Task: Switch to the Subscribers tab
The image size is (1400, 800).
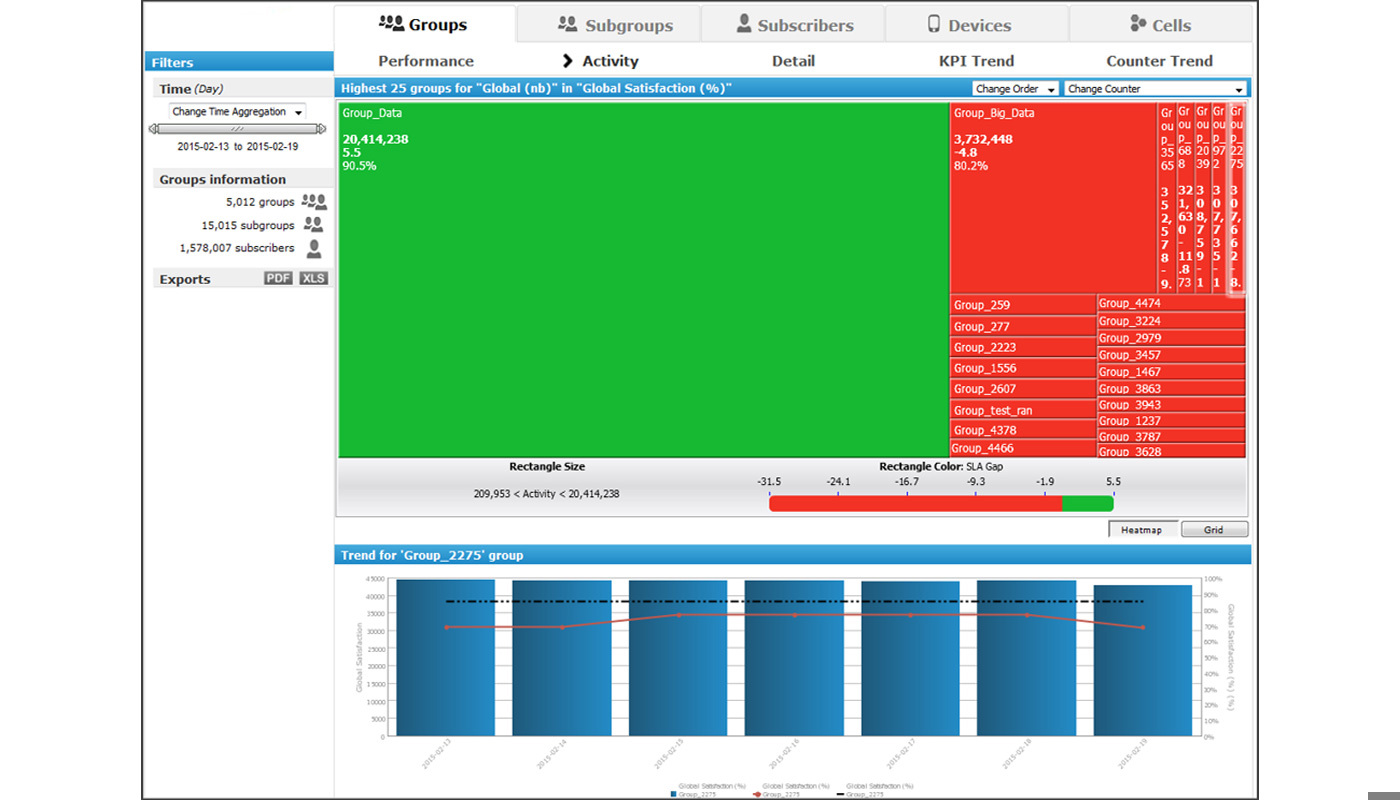Action: pyautogui.click(x=794, y=25)
